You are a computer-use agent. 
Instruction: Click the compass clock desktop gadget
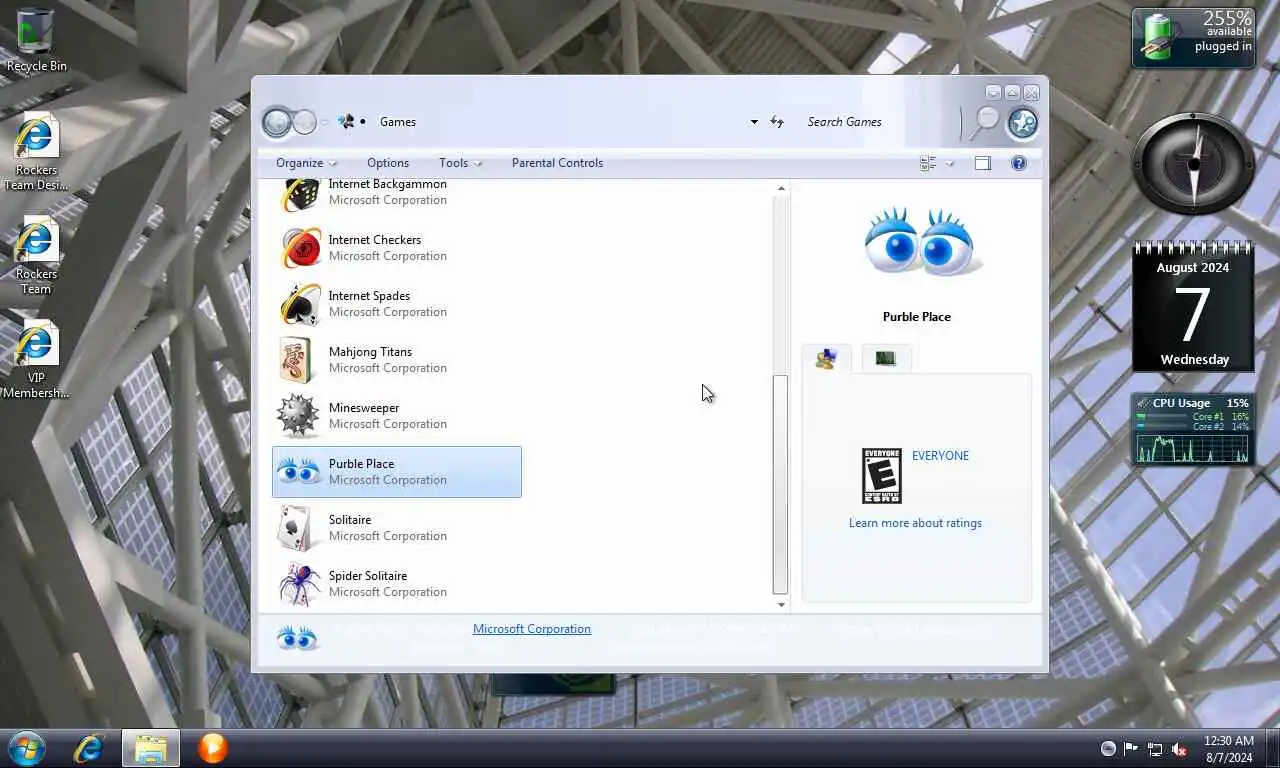pos(1193,163)
